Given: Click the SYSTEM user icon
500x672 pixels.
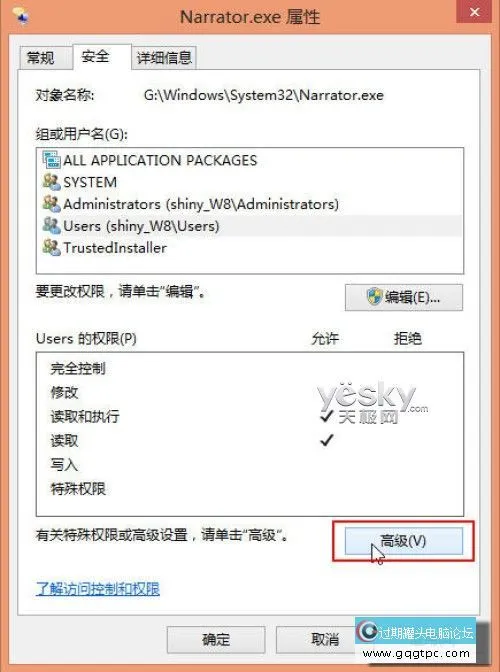Looking at the screenshot, I should (51, 182).
